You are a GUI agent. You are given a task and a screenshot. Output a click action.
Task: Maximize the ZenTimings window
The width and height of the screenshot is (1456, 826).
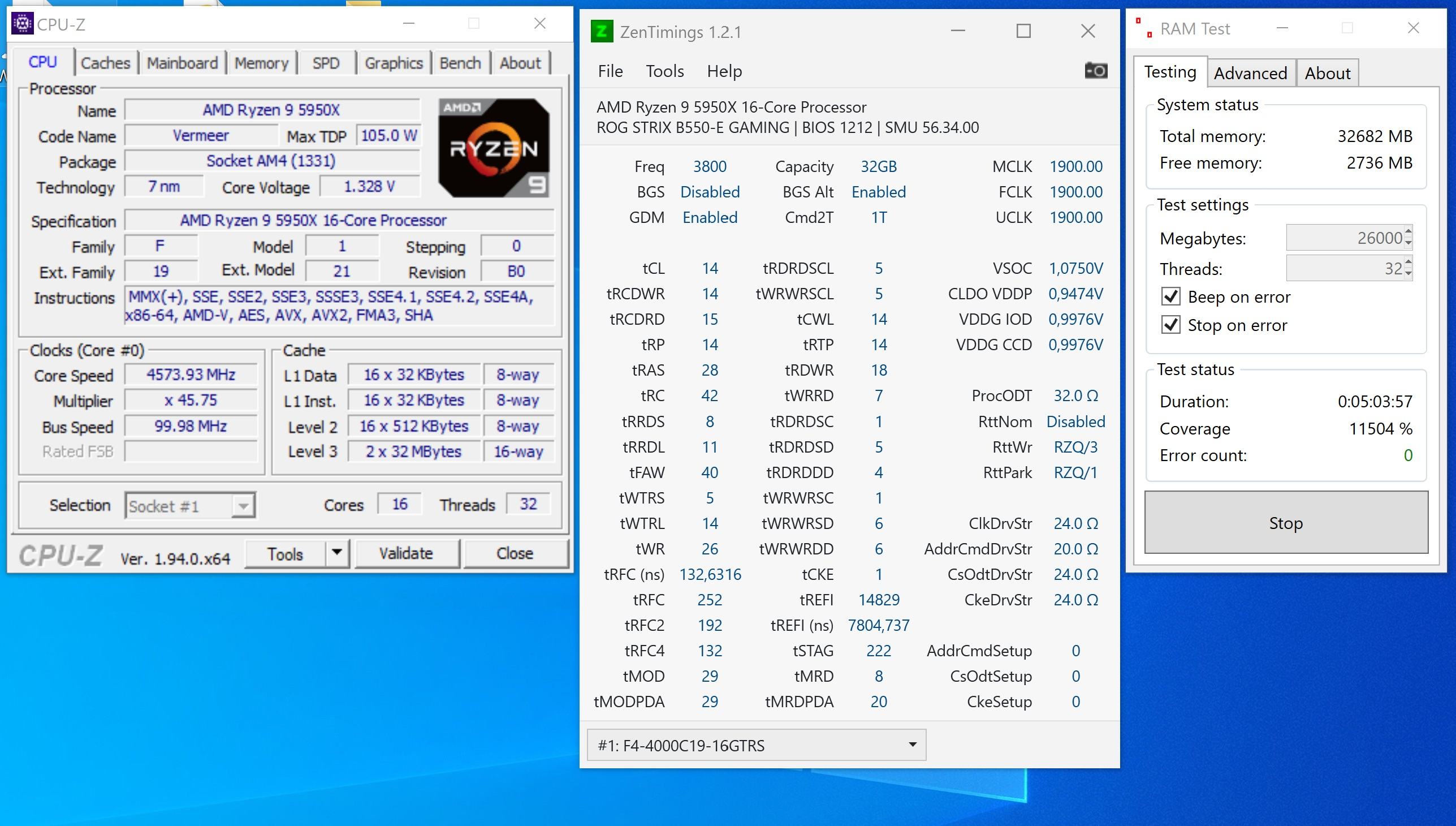click(1023, 31)
